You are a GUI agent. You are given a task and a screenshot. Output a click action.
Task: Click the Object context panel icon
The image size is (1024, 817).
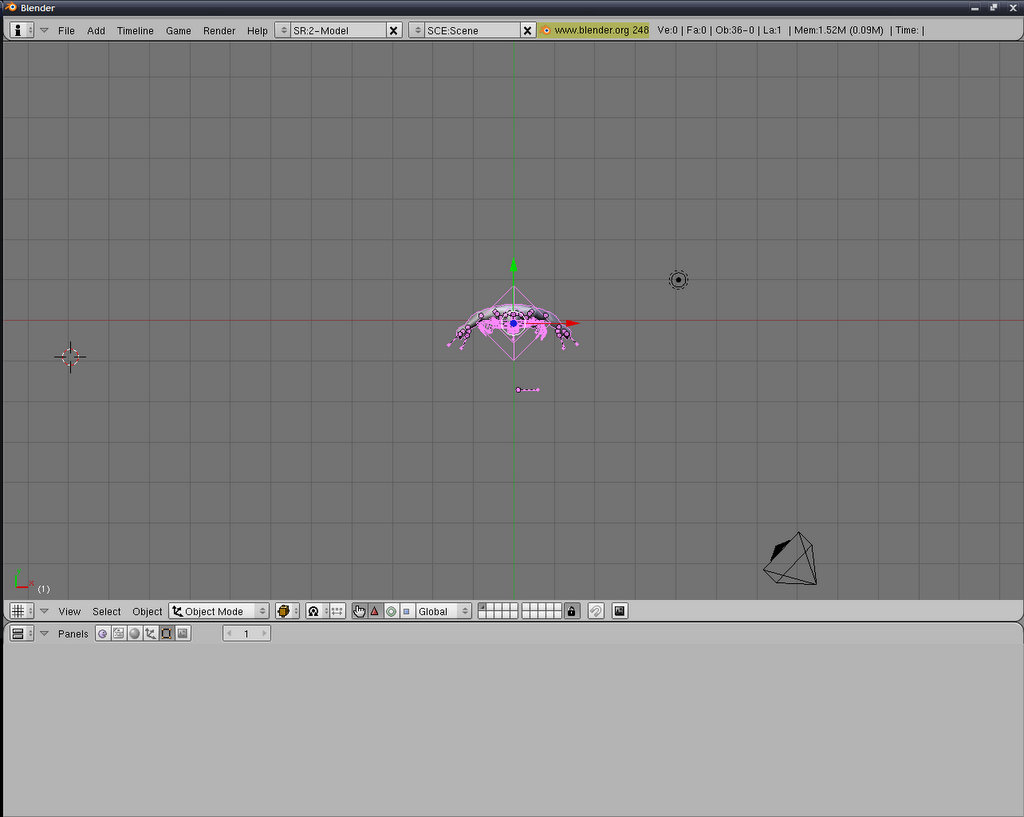tap(150, 634)
